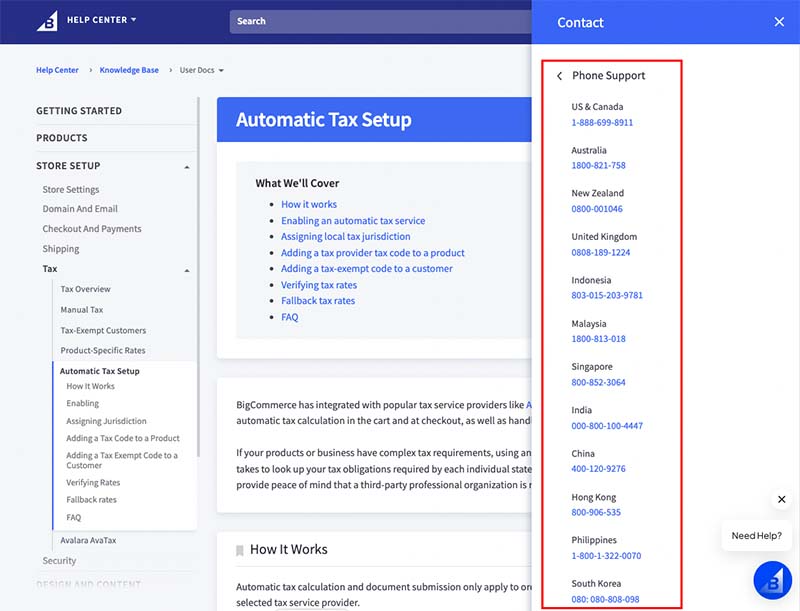Jump to FAQ sidebar anchor

click(x=73, y=518)
